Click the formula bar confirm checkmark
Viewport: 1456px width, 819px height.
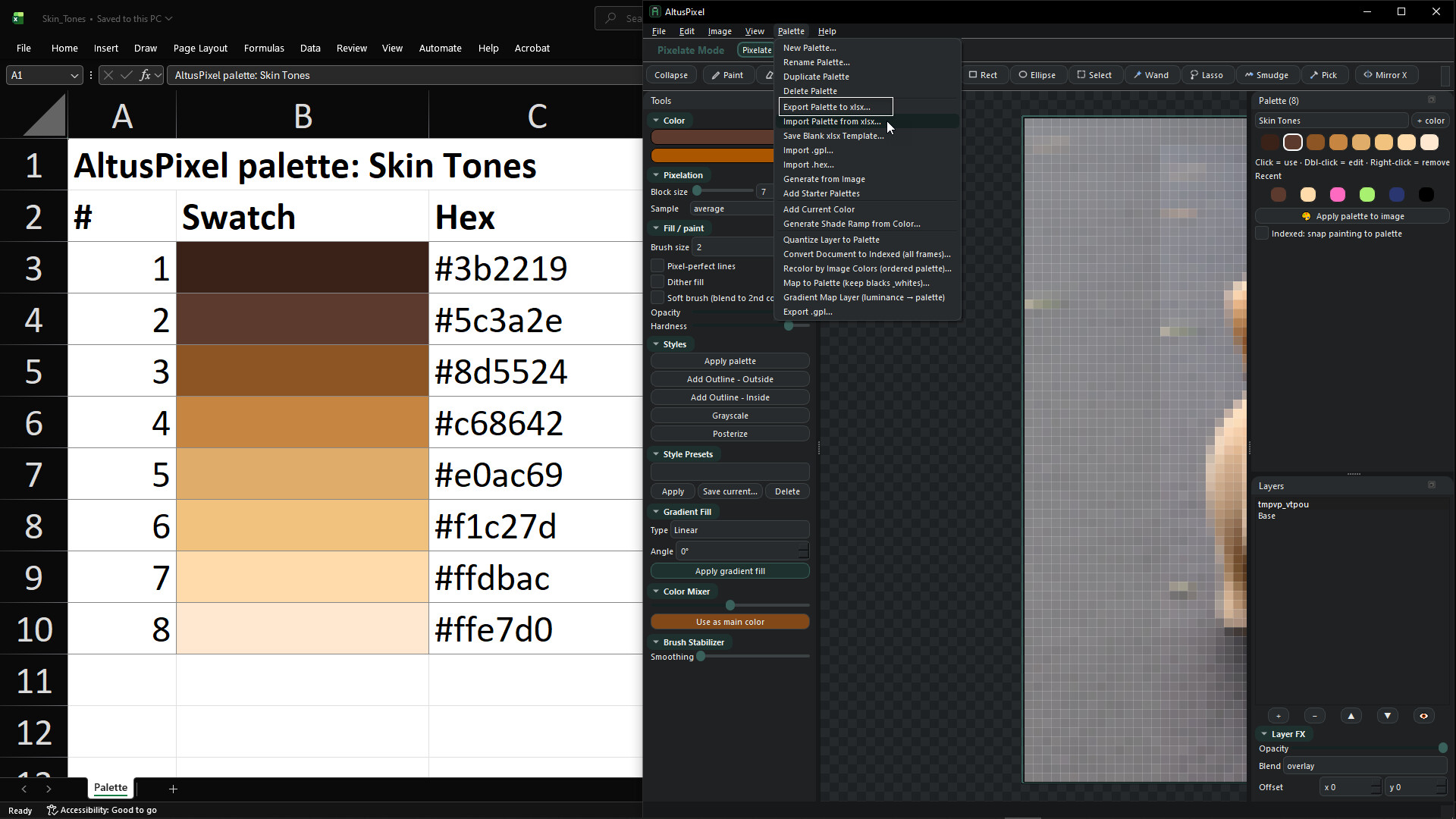pos(127,75)
